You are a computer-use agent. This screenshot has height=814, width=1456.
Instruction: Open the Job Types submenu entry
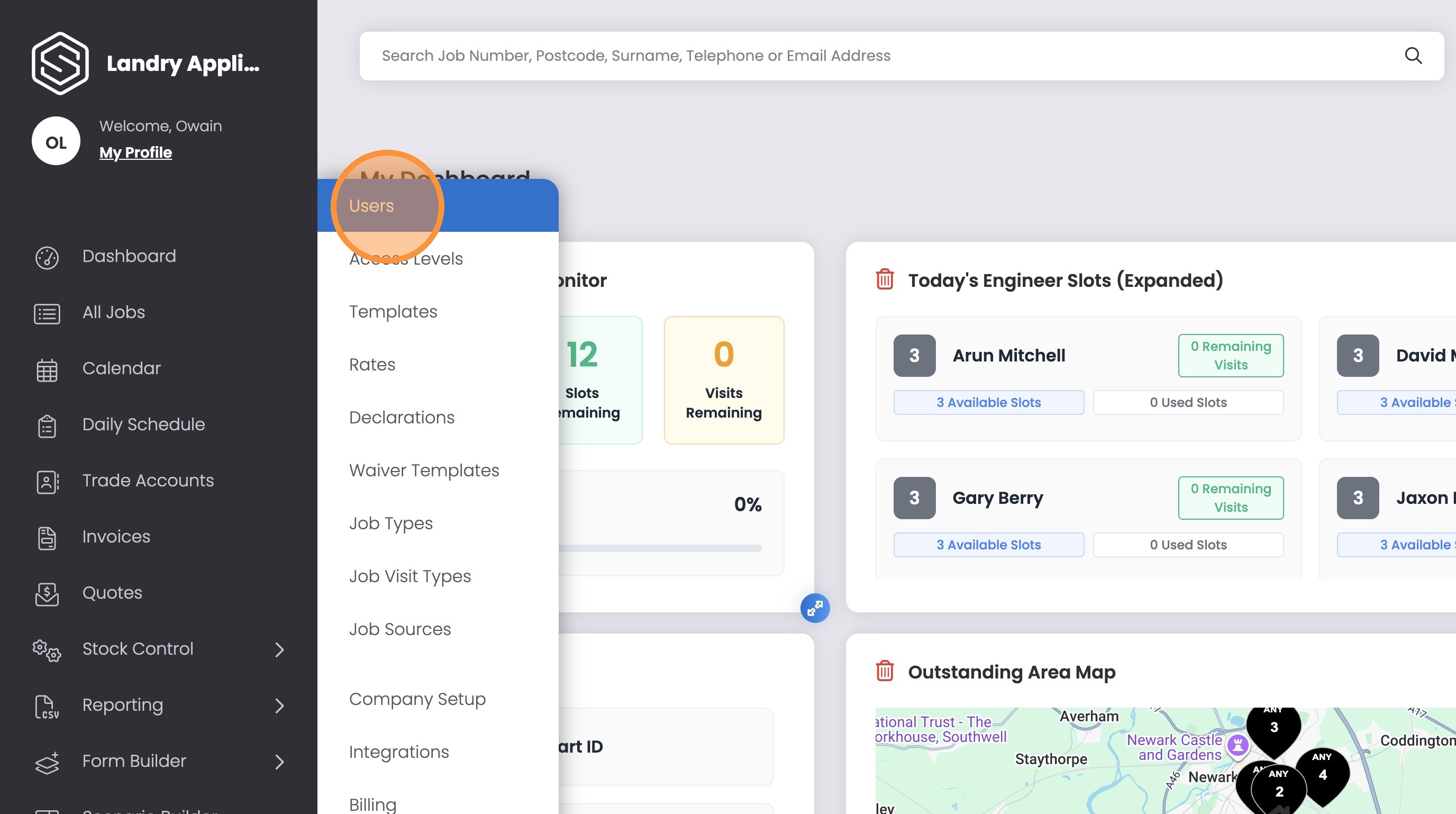[x=390, y=523]
